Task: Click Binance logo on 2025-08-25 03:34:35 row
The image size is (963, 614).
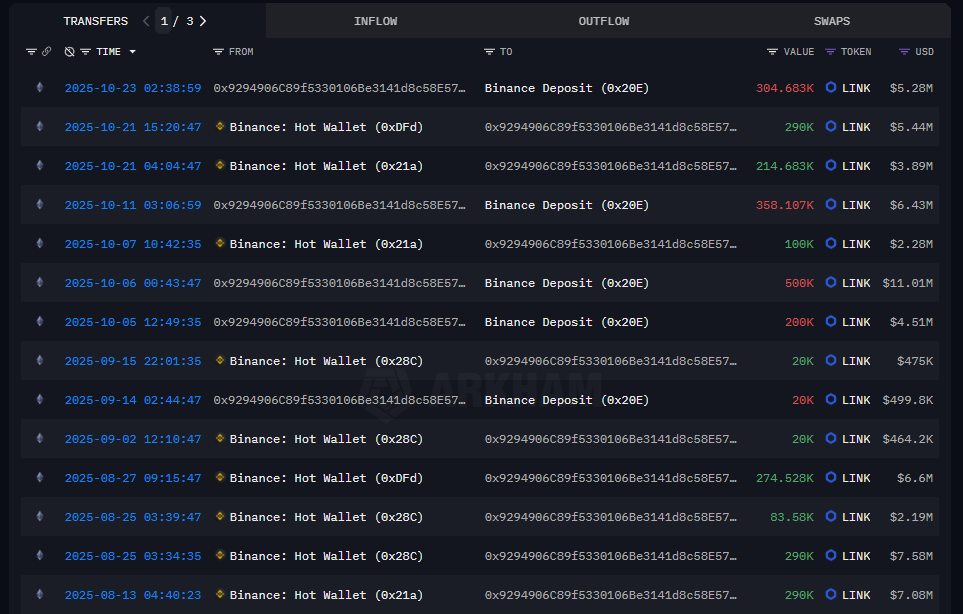Action: tap(220, 555)
